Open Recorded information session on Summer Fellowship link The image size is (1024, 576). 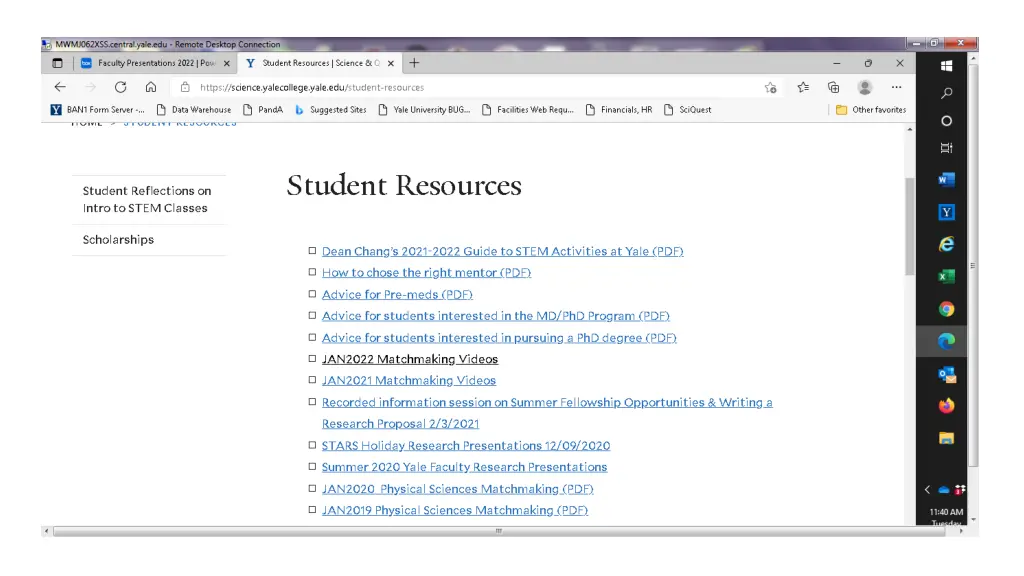(547, 413)
